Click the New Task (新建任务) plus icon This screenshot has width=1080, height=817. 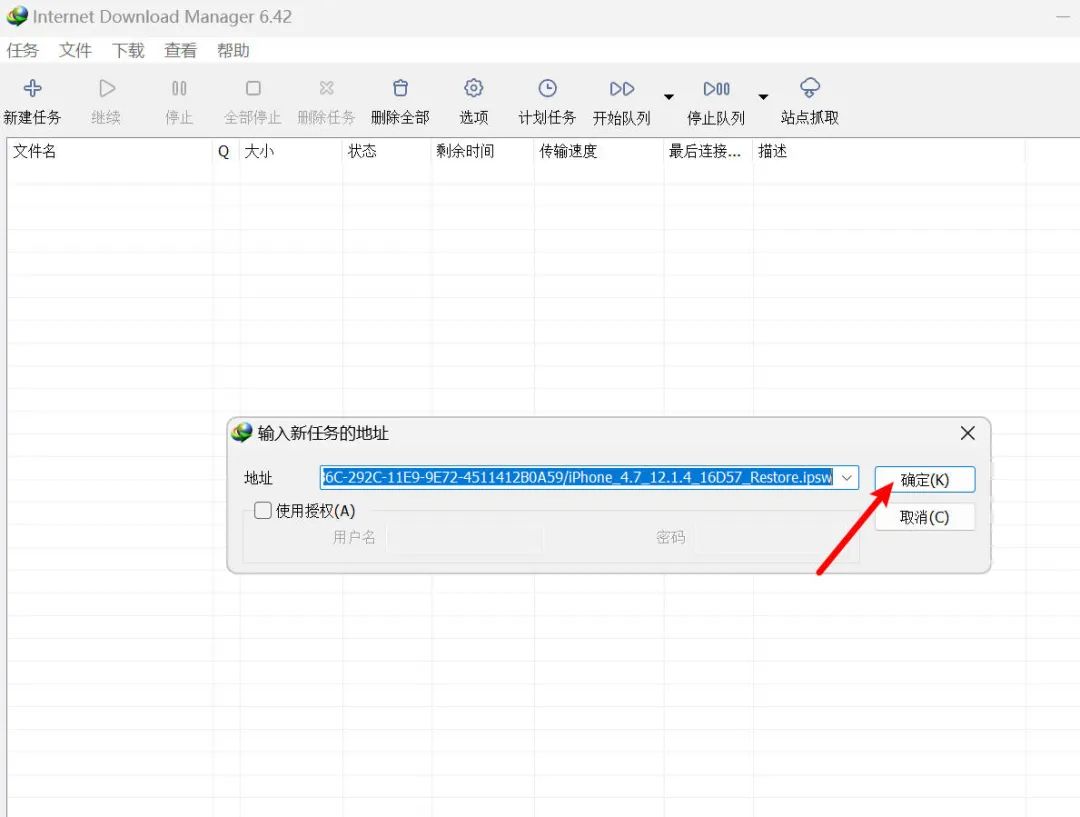[32, 88]
